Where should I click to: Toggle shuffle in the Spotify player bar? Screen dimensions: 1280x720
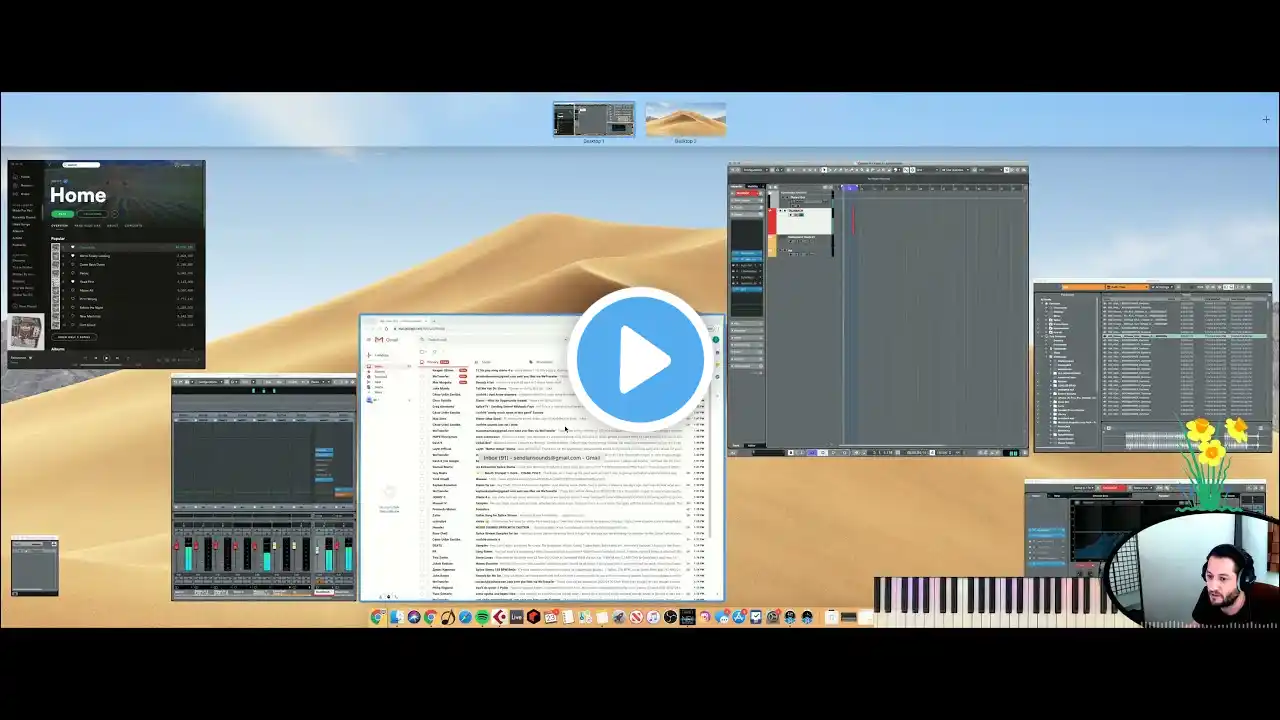tap(88, 357)
